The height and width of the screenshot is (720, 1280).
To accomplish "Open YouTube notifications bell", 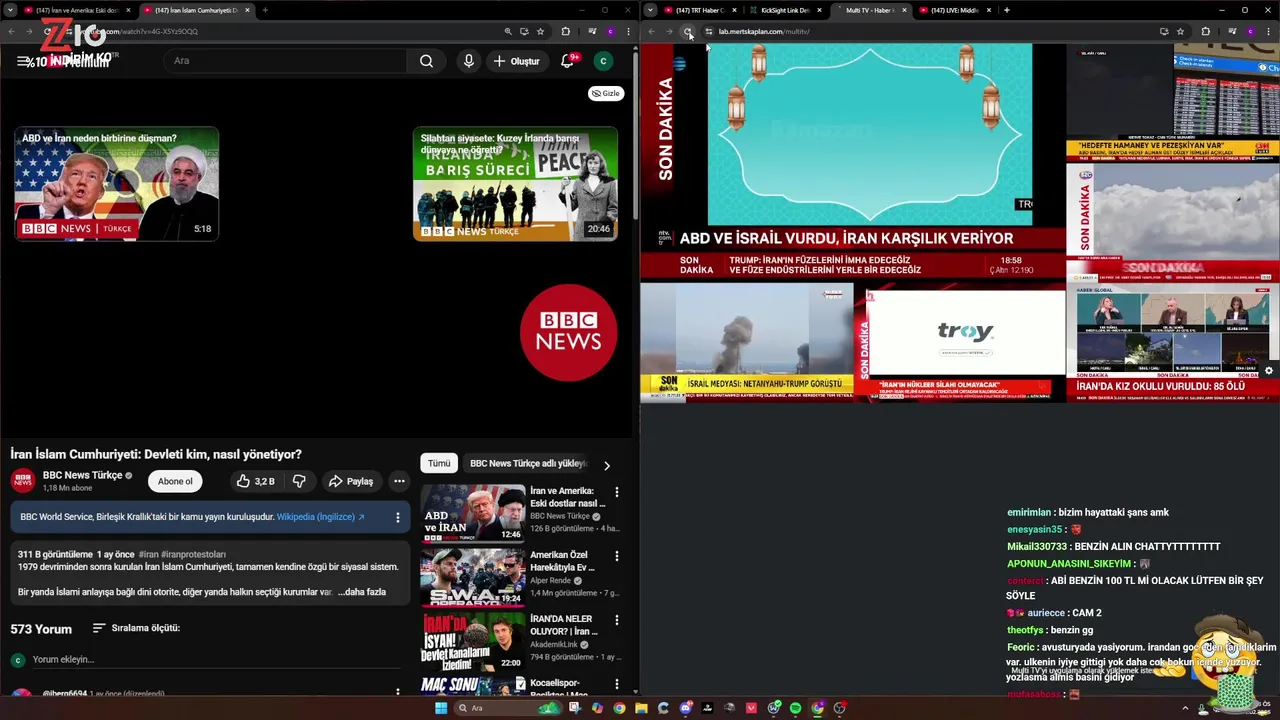I will tap(567, 61).
